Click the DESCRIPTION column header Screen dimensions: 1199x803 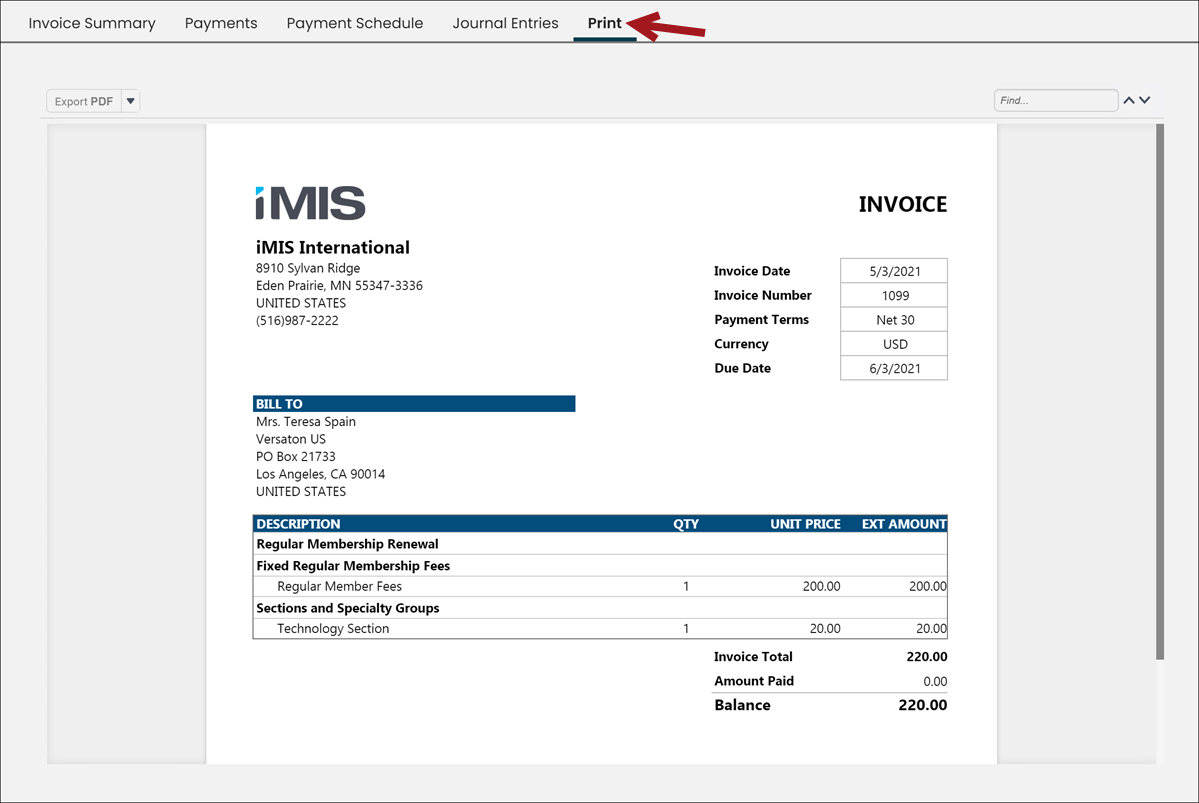click(298, 524)
